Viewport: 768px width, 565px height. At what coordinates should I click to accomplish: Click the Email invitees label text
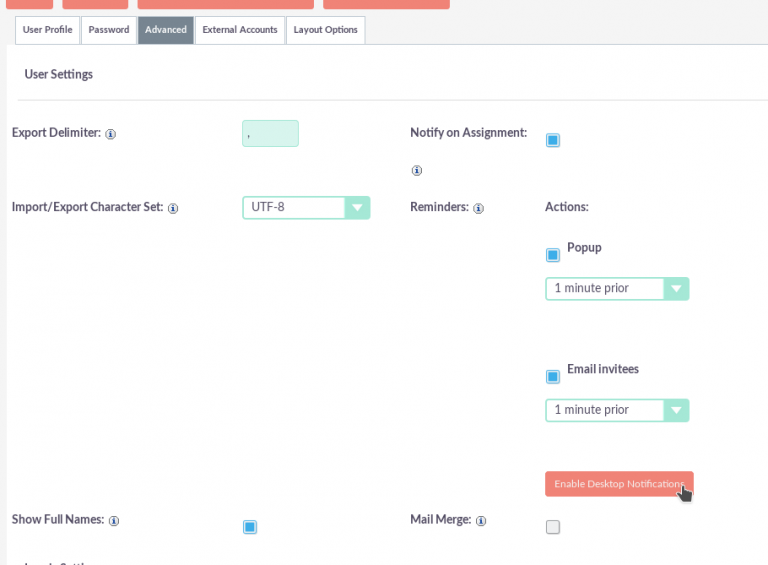[603, 369]
